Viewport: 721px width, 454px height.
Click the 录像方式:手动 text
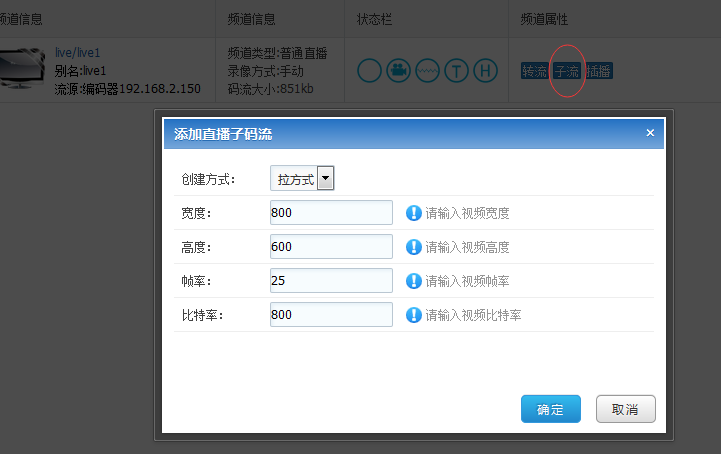265,71
